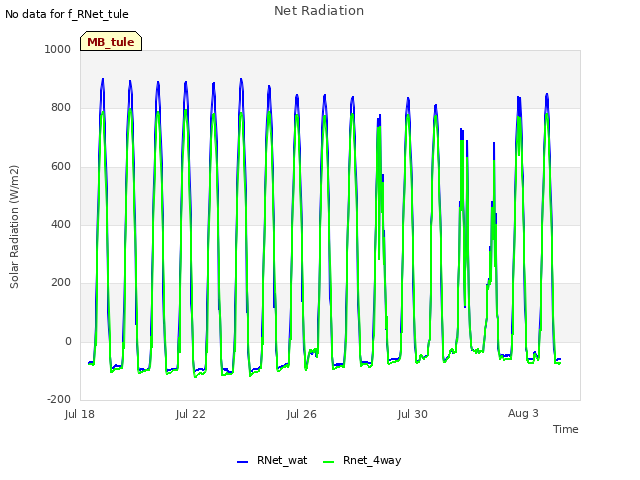Toggle the Rnet_4way legend entry

pos(362,460)
